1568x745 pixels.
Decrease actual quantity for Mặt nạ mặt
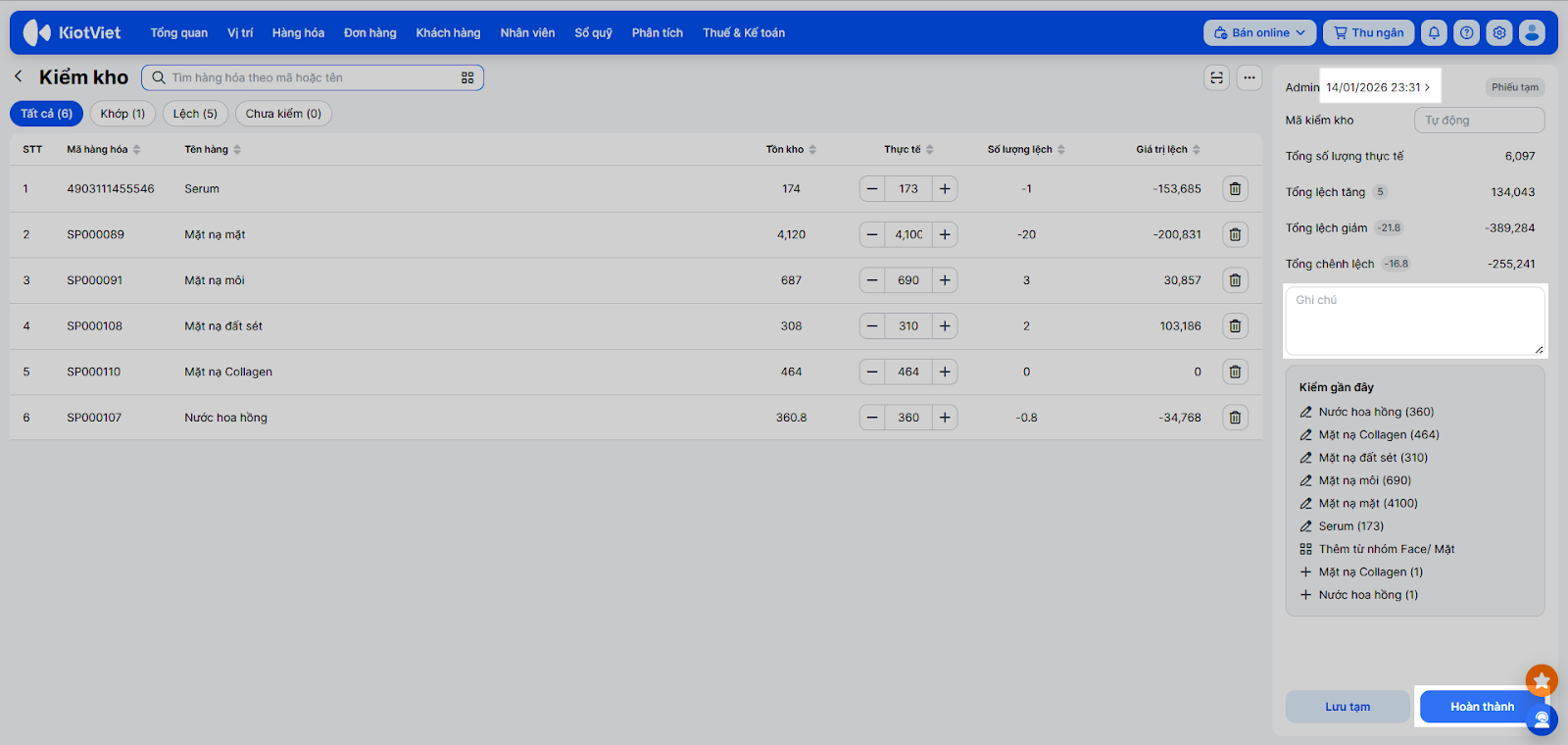pyautogui.click(x=872, y=234)
